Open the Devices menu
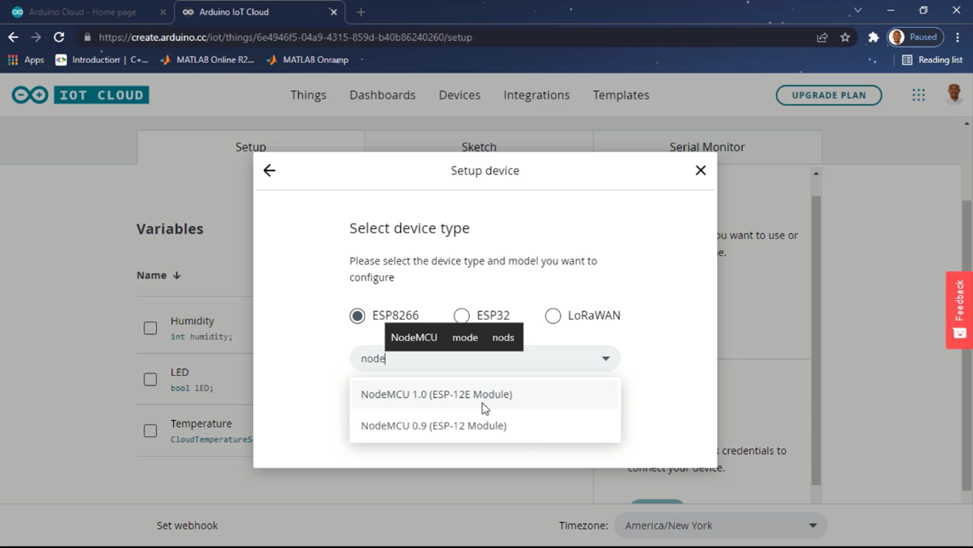This screenshot has height=548, width=973. 459,95
